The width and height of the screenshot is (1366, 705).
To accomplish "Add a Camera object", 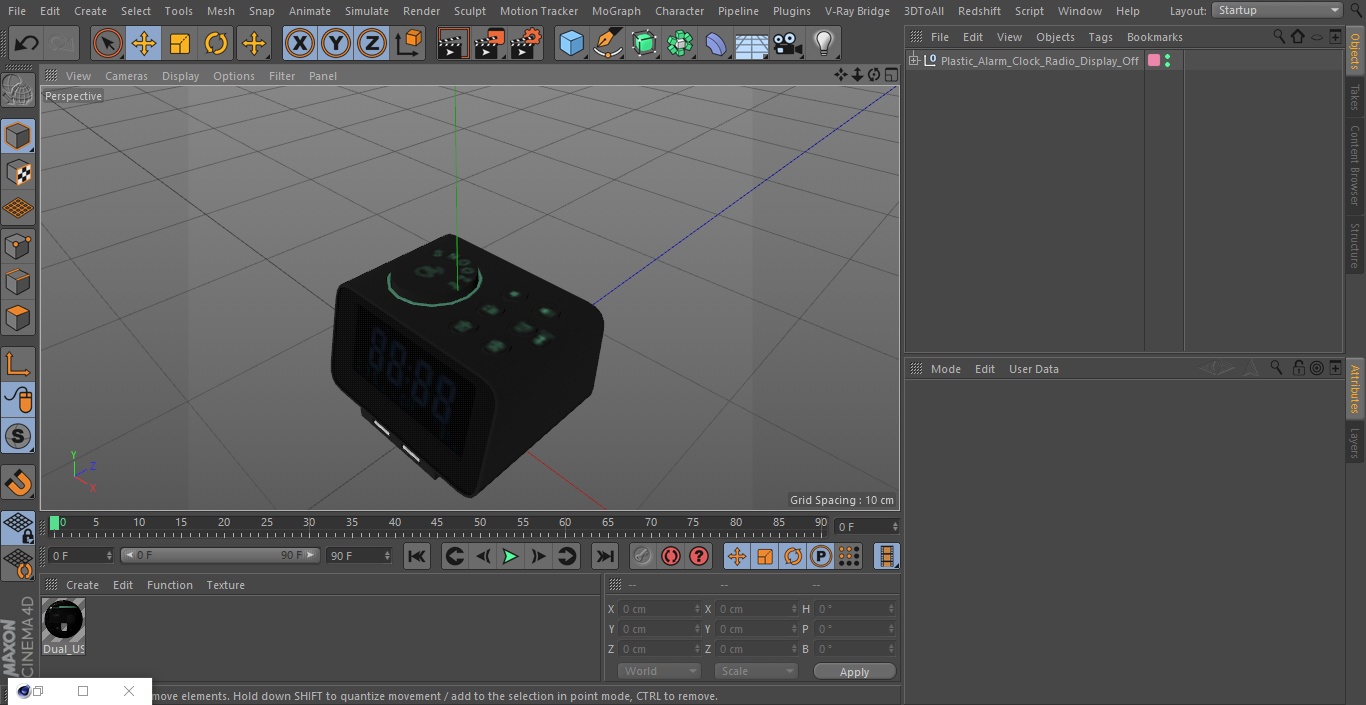I will pyautogui.click(x=788, y=43).
